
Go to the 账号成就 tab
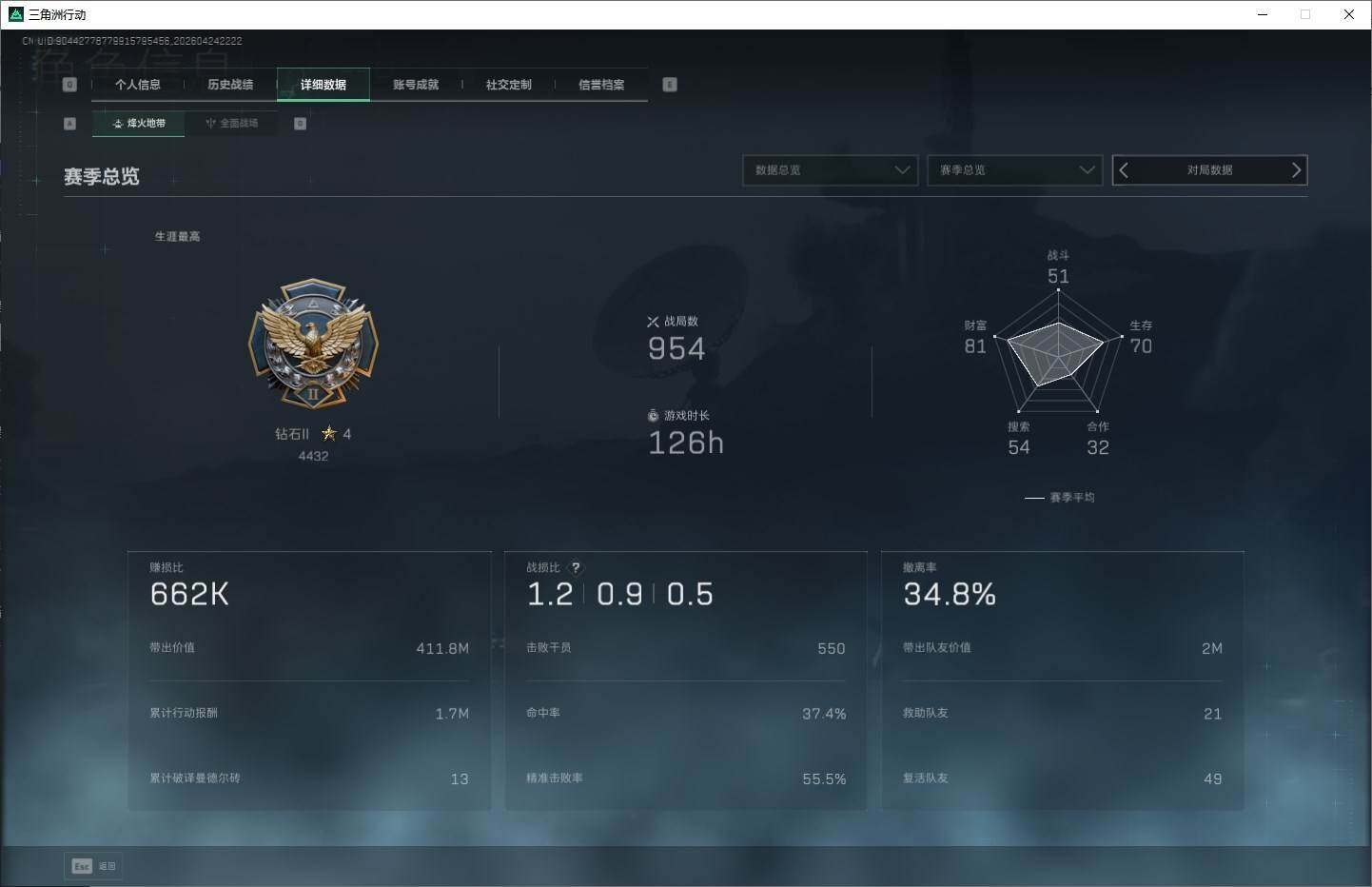[416, 85]
